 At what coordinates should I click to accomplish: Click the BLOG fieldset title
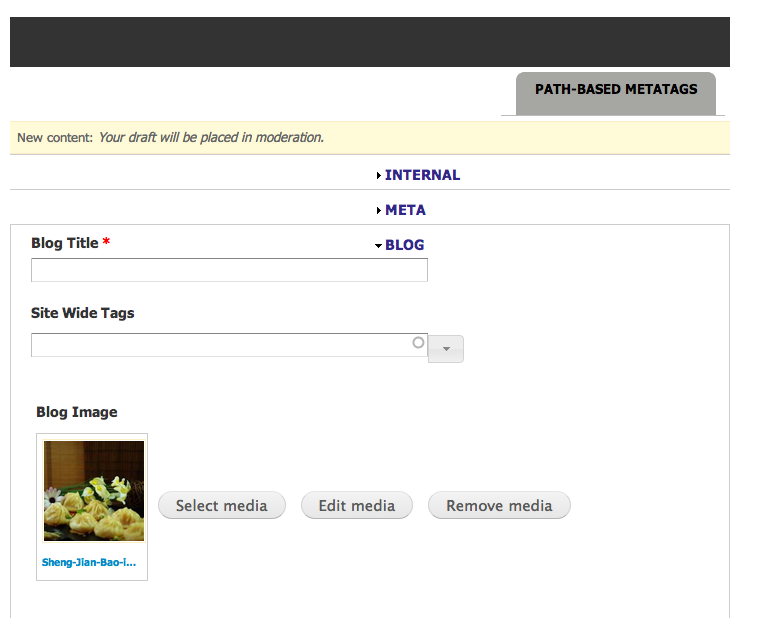(x=404, y=245)
